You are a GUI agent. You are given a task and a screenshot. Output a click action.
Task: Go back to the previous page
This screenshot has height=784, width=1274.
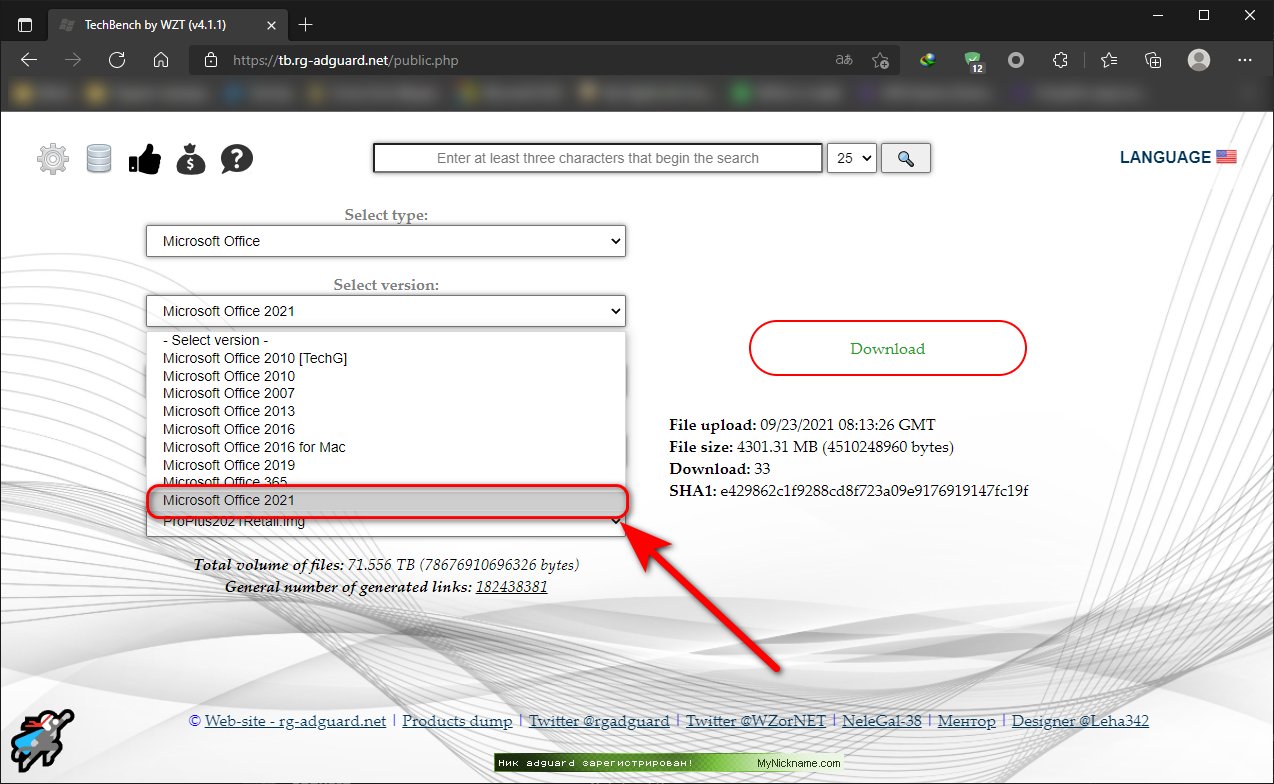[28, 60]
